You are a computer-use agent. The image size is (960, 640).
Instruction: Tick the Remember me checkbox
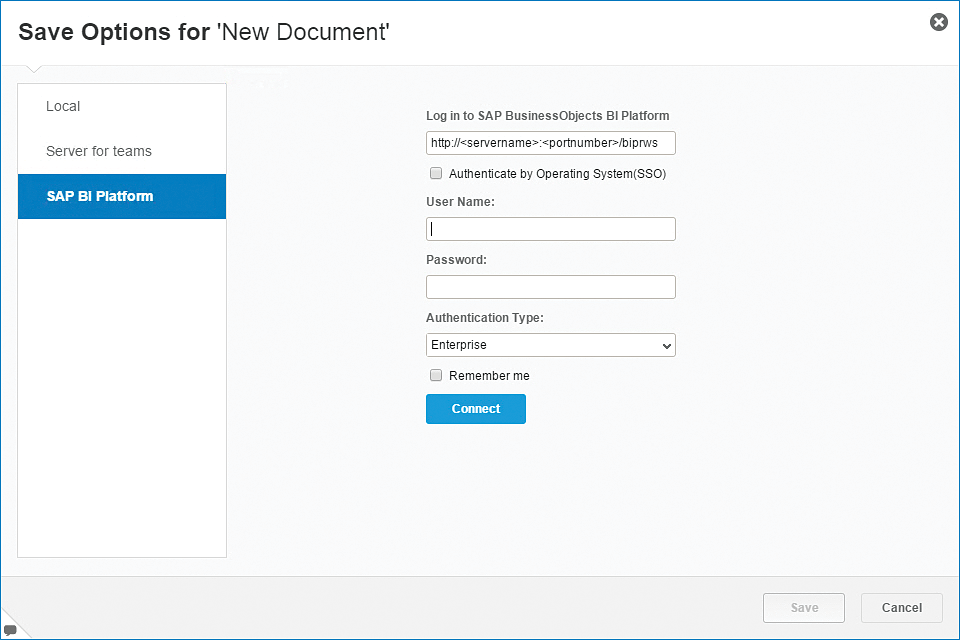coord(436,376)
